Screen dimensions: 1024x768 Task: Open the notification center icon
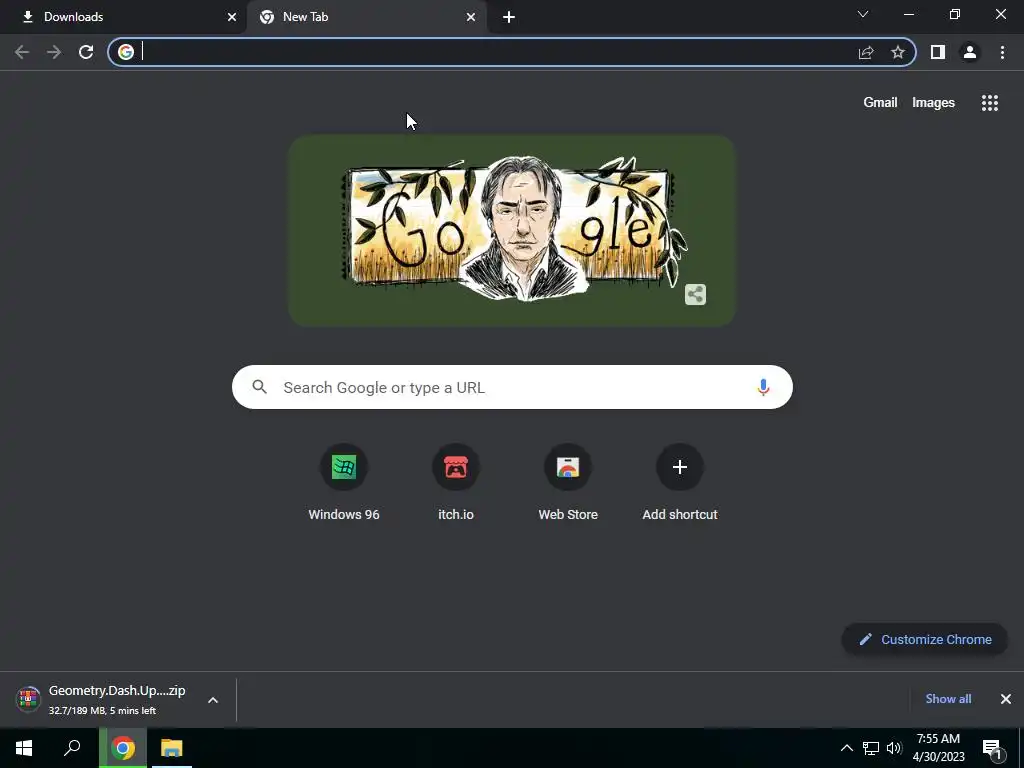(991, 748)
